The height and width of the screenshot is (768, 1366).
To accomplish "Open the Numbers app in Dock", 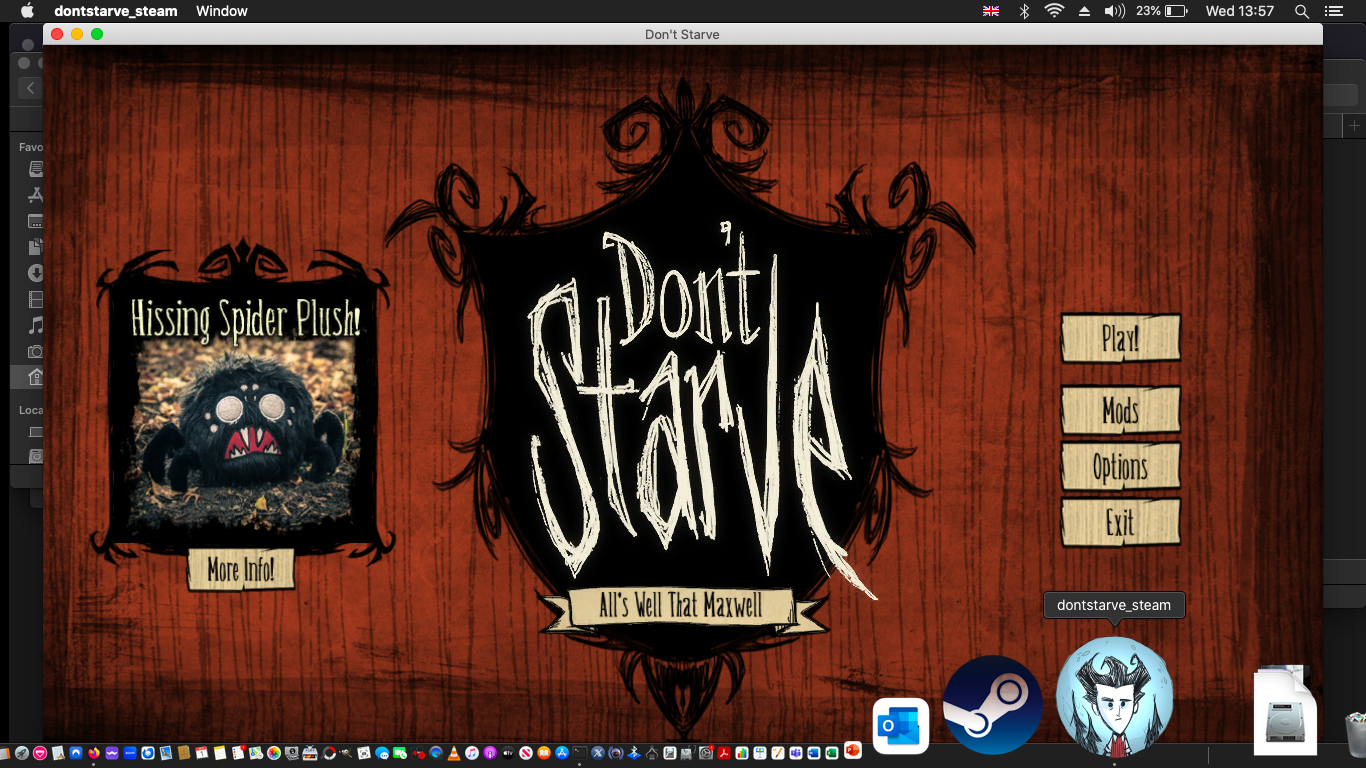I will 742,752.
